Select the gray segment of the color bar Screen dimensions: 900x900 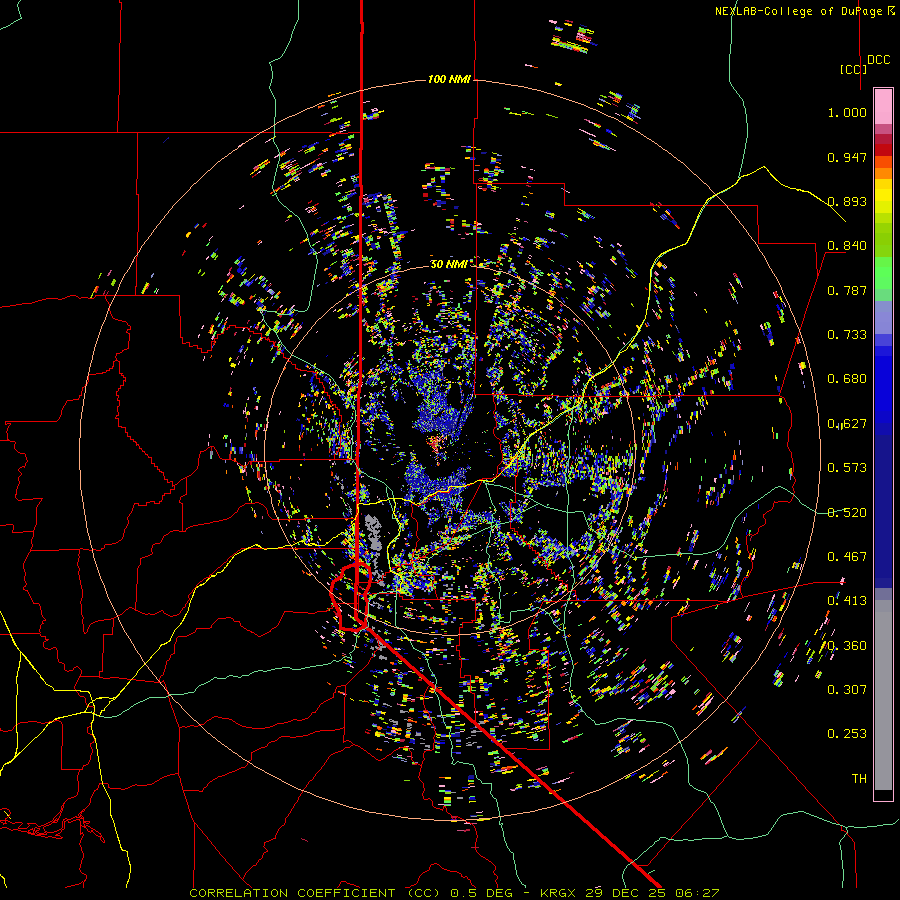[883, 695]
